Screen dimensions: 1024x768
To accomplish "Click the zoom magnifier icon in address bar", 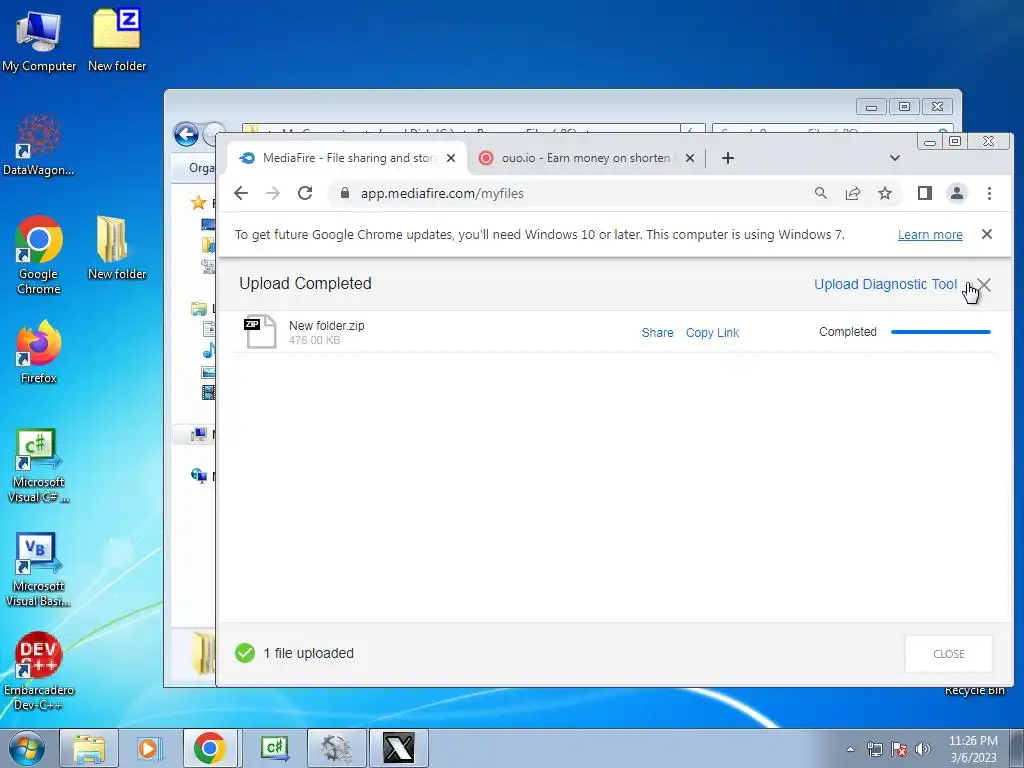I will click(x=821, y=193).
